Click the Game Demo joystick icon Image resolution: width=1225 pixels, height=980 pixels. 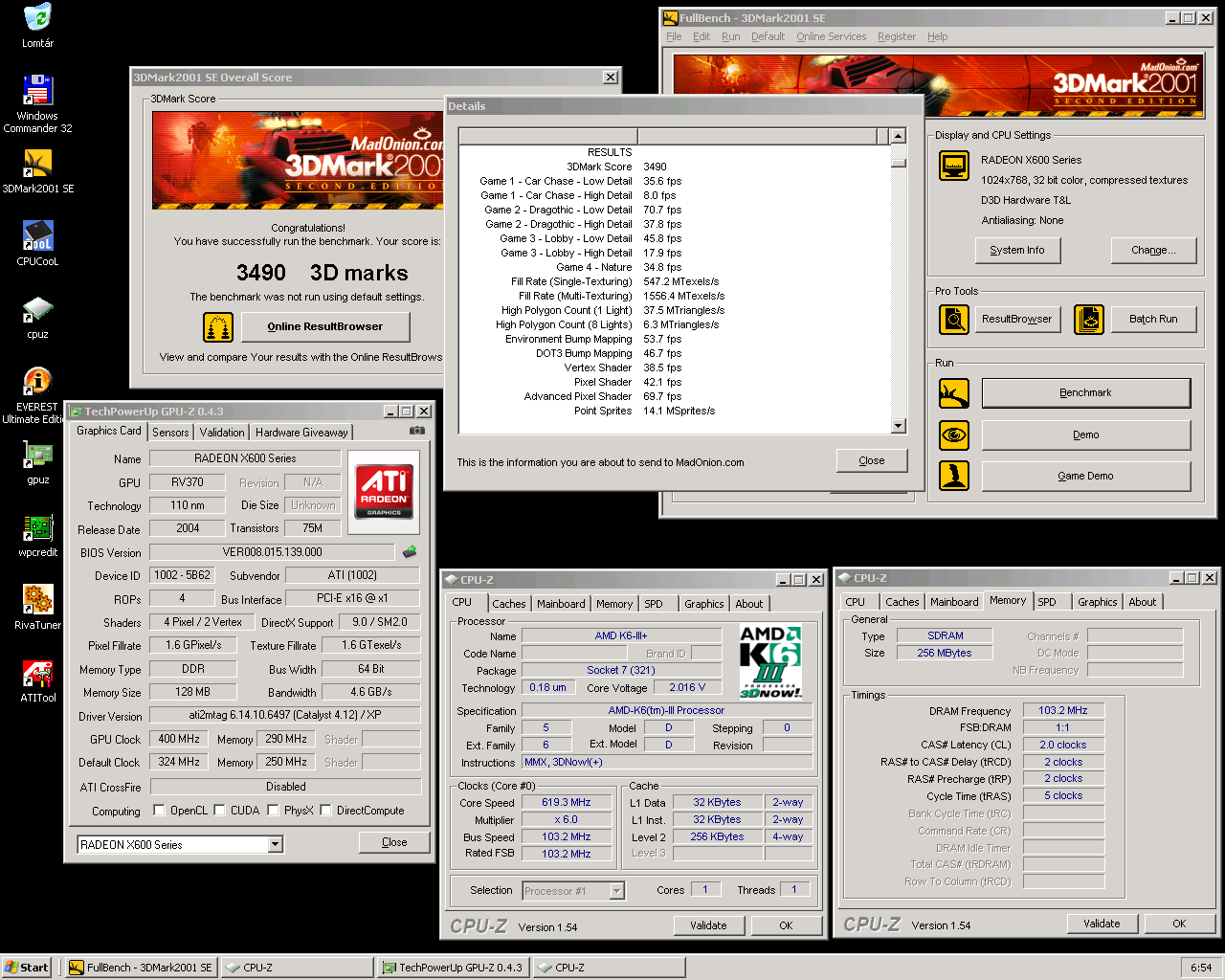(954, 476)
